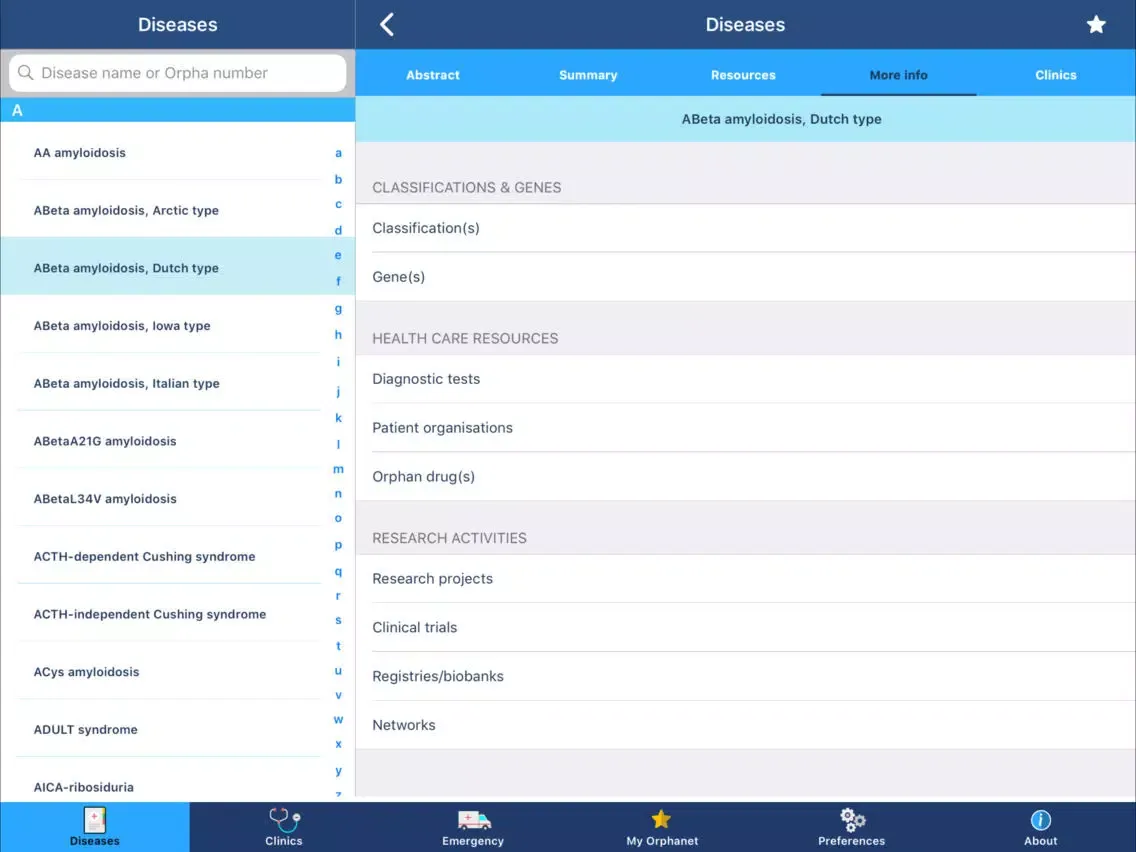1136x852 pixels.
Task: Open the Diseases tab in bottom bar
Action: (x=95, y=827)
